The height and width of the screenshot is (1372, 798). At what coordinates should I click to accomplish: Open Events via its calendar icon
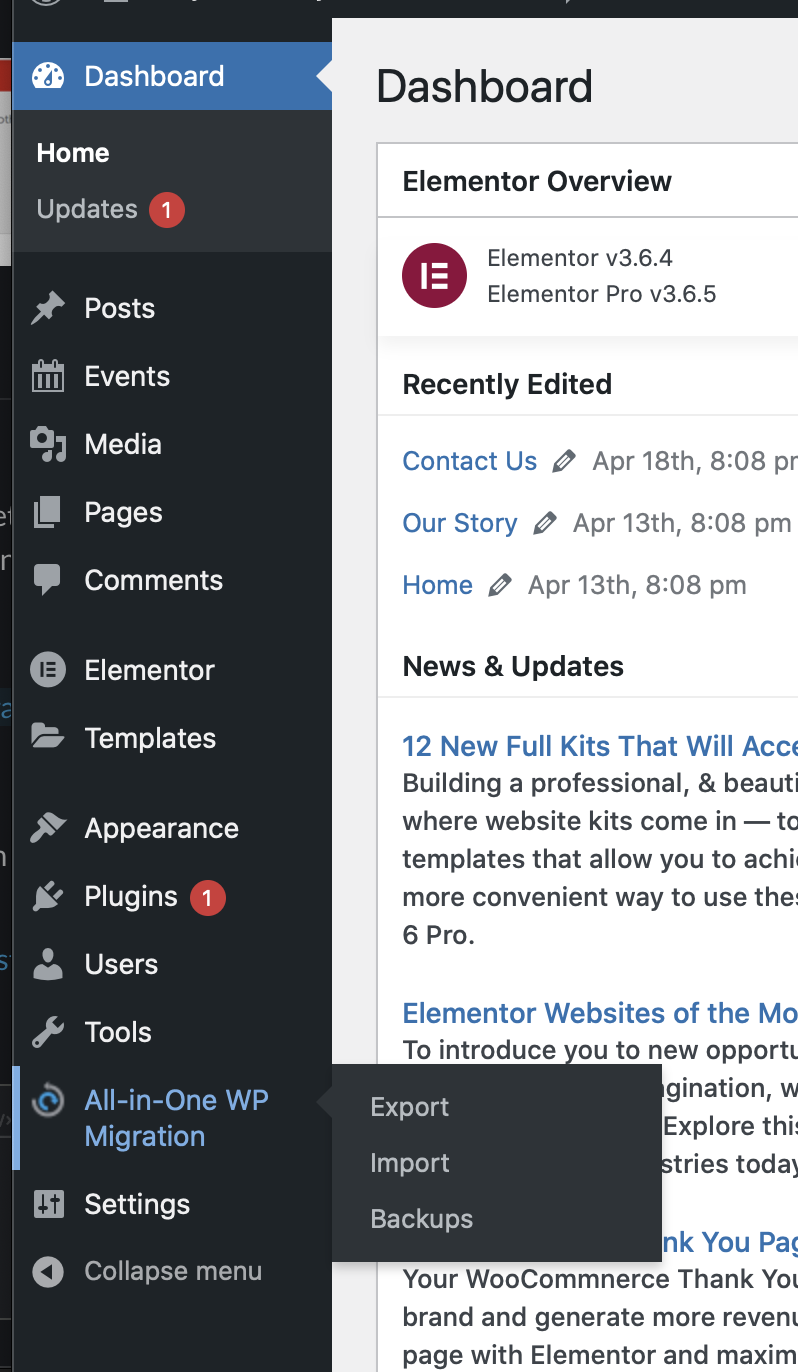coord(47,377)
